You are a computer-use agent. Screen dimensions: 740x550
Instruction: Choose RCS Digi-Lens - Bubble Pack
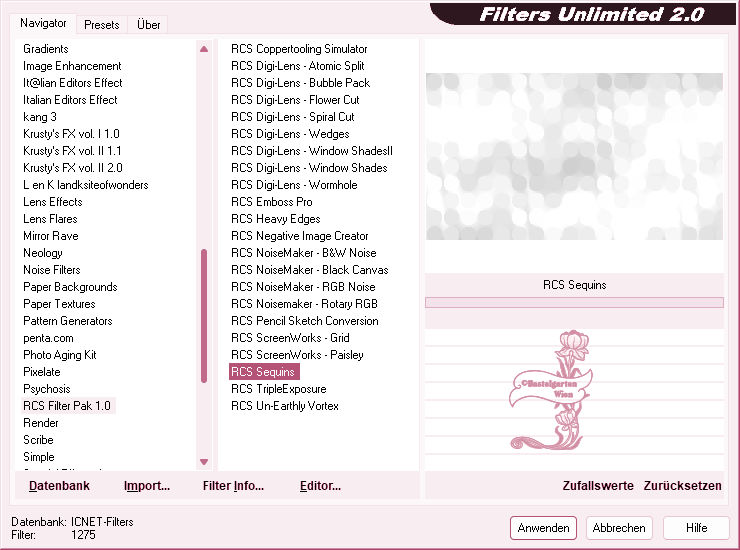(x=300, y=83)
